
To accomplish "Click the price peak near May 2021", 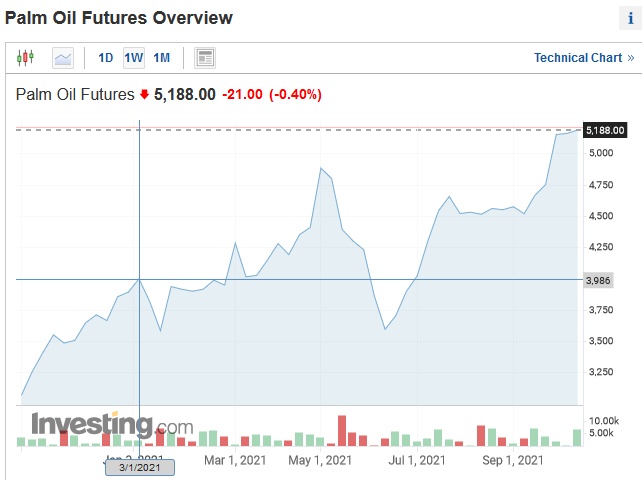I will (321, 168).
